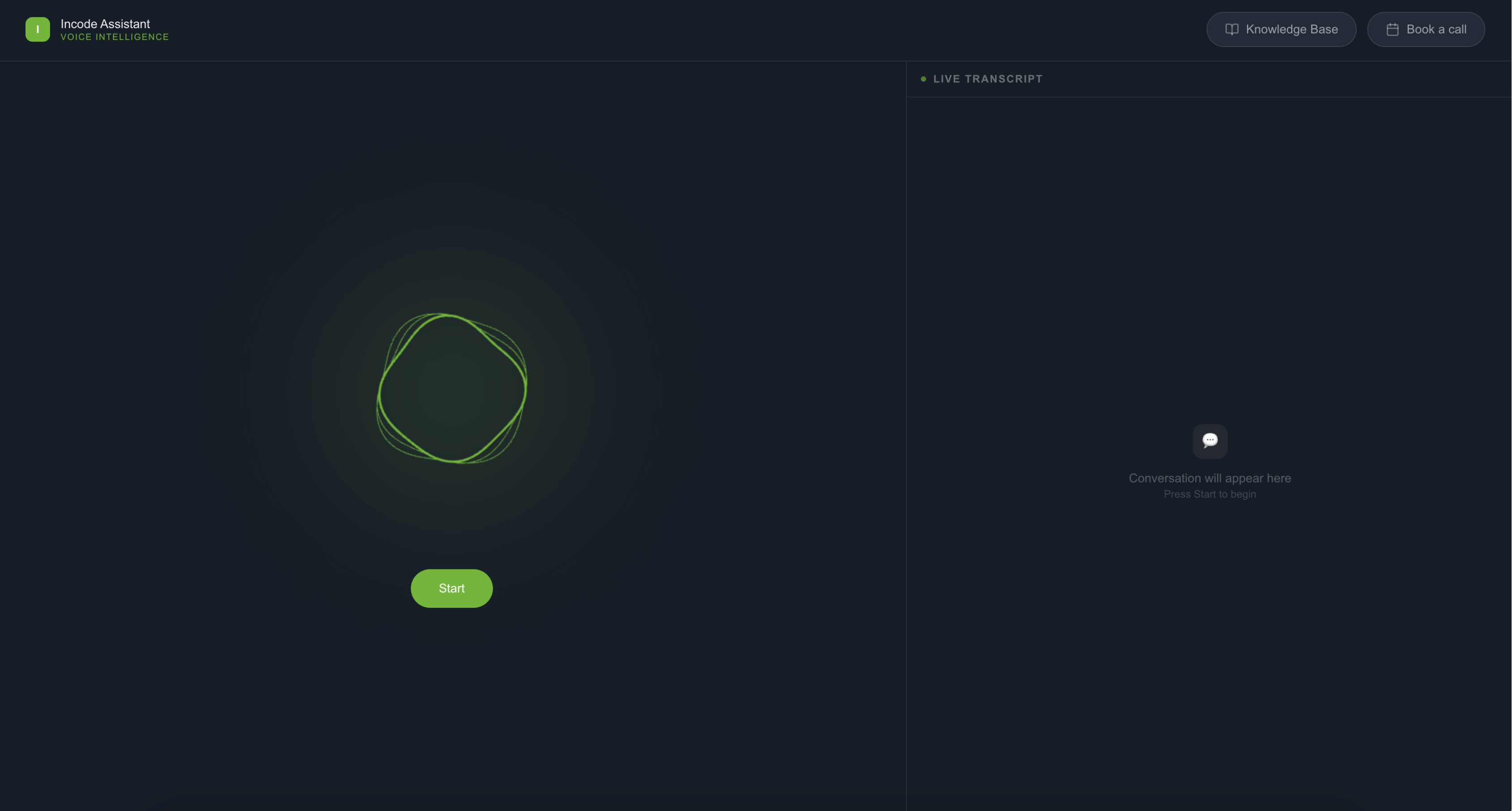Click the green Incode 'I' logo icon
The image size is (1512, 811).
point(38,30)
